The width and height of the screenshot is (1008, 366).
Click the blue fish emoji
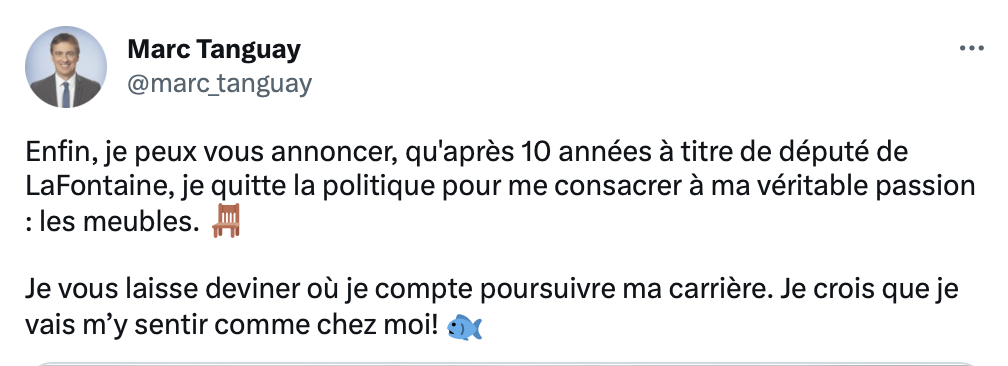pos(464,327)
